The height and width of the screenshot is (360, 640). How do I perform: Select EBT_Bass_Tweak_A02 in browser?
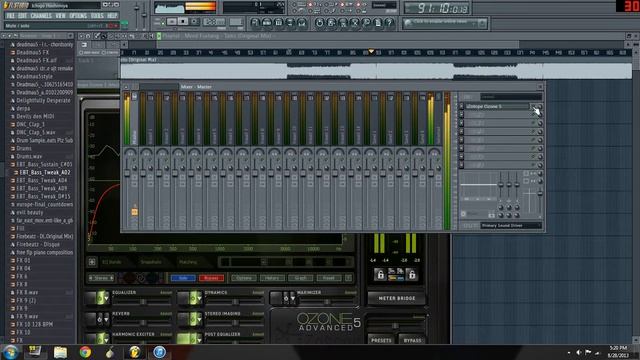[x=45, y=173]
